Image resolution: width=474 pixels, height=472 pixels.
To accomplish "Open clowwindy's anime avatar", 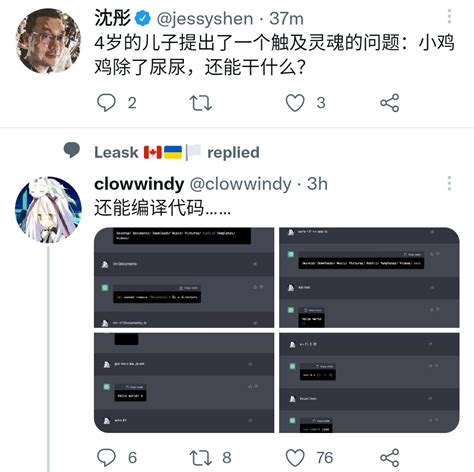I will [x=48, y=209].
